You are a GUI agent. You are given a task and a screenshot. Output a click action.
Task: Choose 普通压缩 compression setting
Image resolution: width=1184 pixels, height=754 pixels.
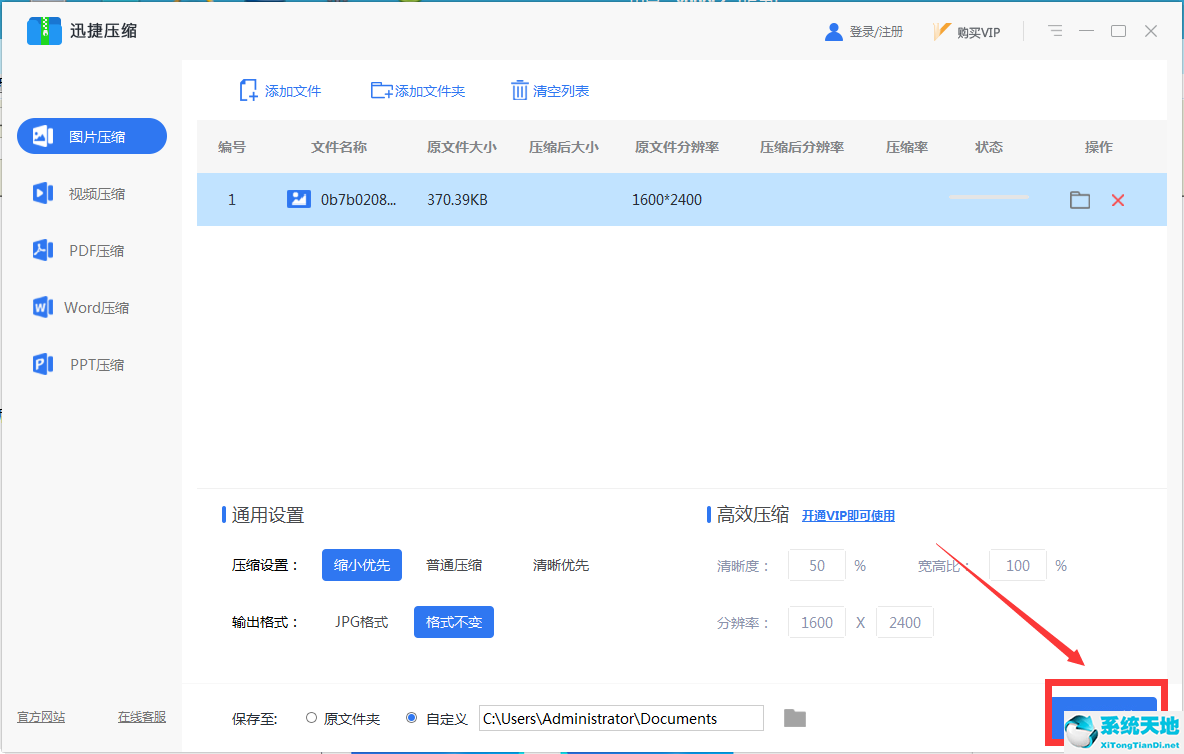coord(454,565)
